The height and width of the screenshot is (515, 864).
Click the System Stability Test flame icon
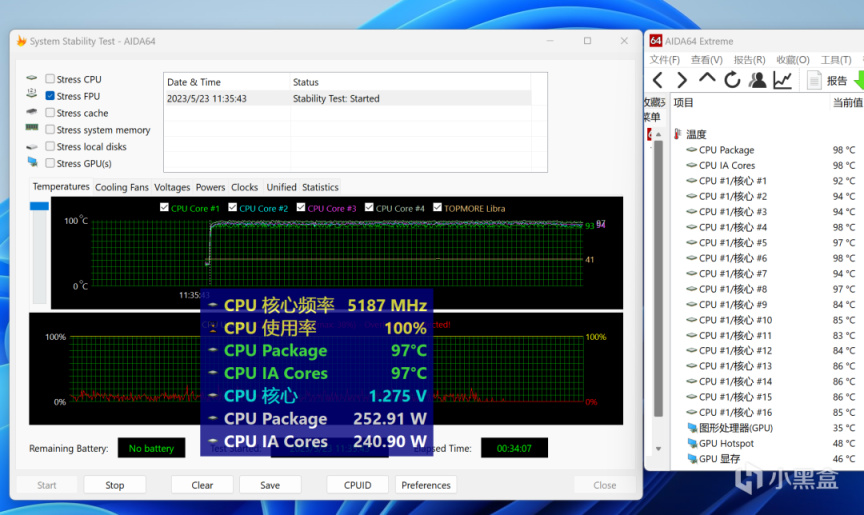click(21, 41)
